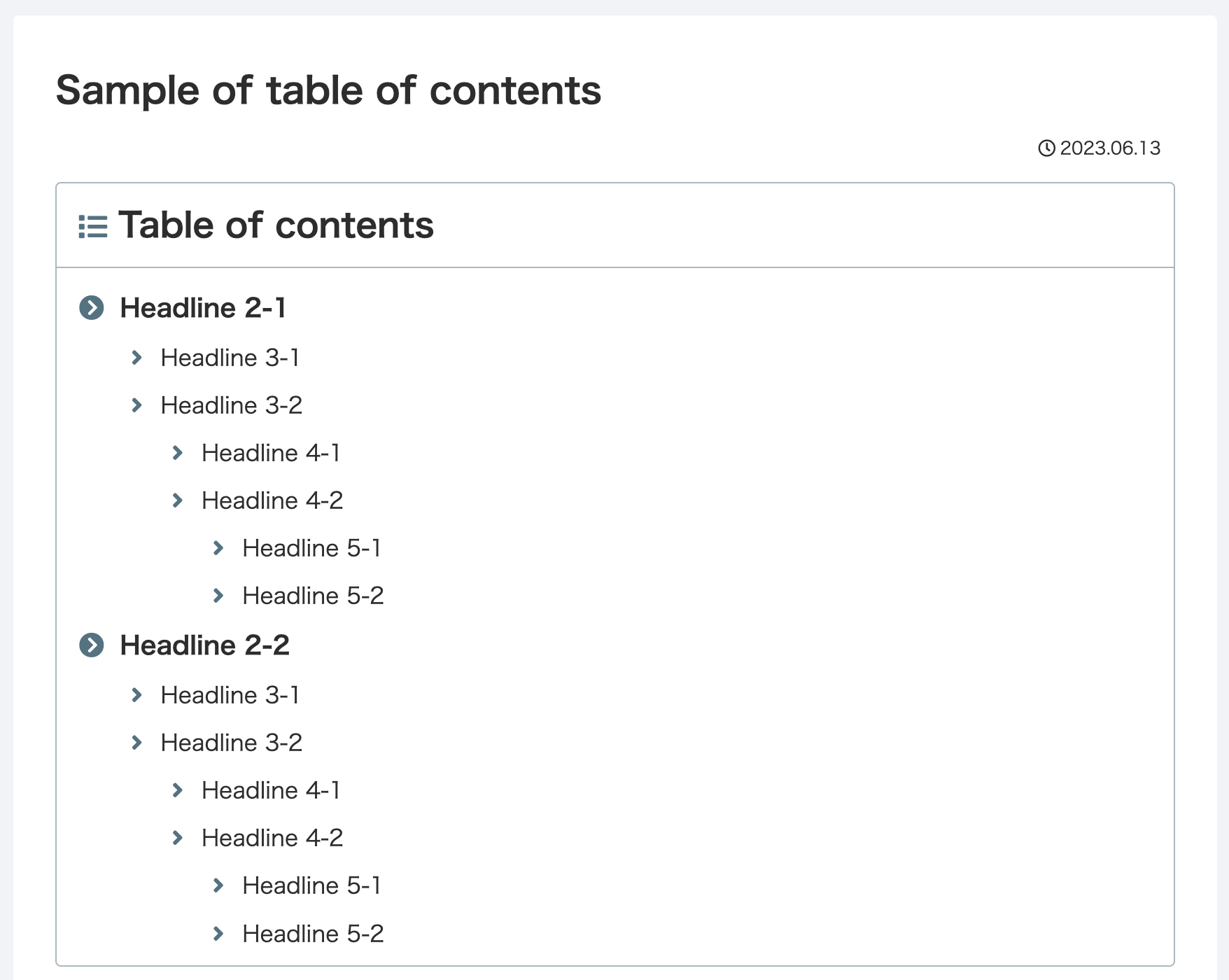
Task: Click the list icon beside Table of contents
Action: coord(93,226)
